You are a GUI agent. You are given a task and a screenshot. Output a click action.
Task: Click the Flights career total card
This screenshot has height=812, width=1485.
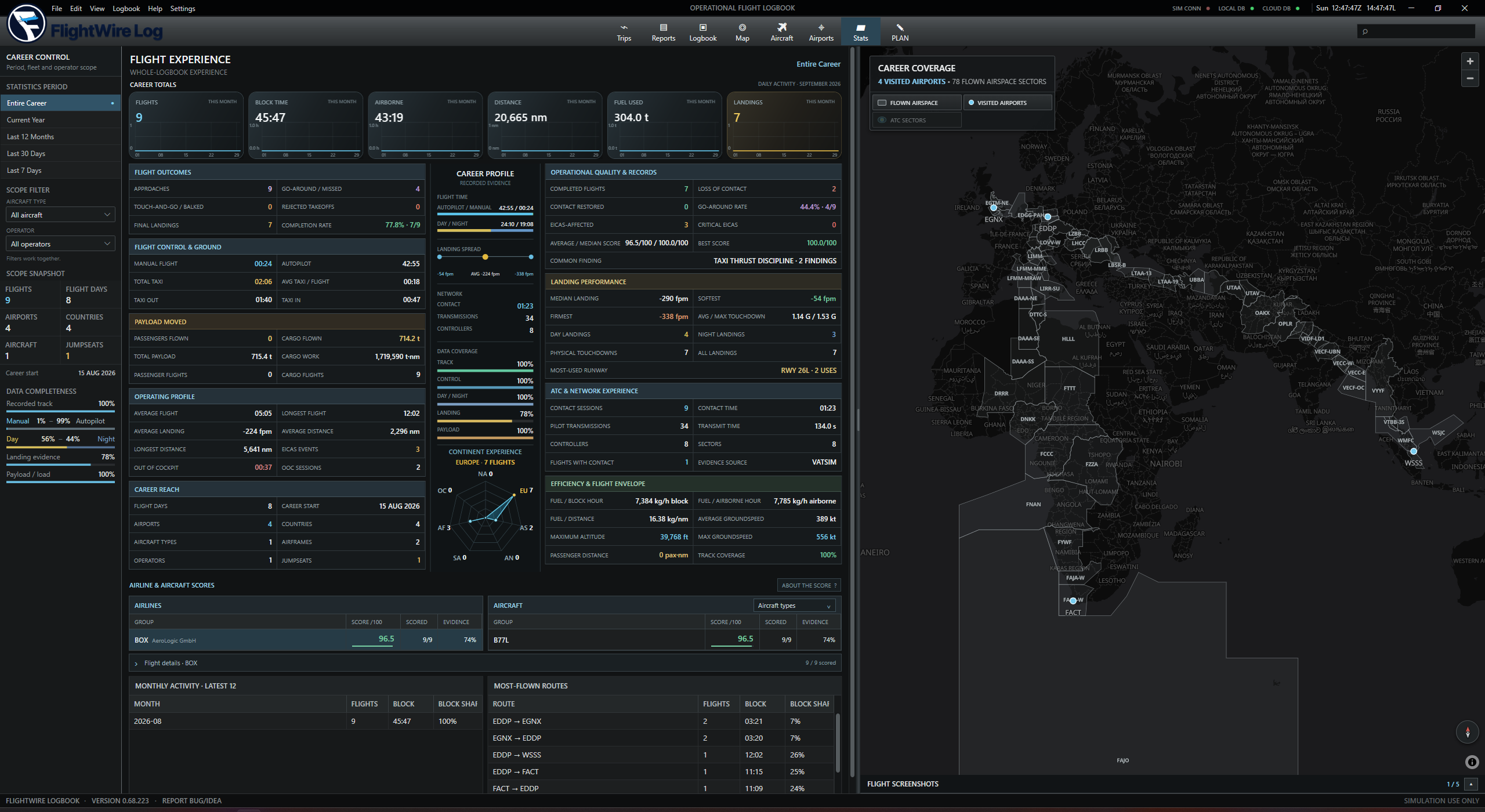coord(186,125)
